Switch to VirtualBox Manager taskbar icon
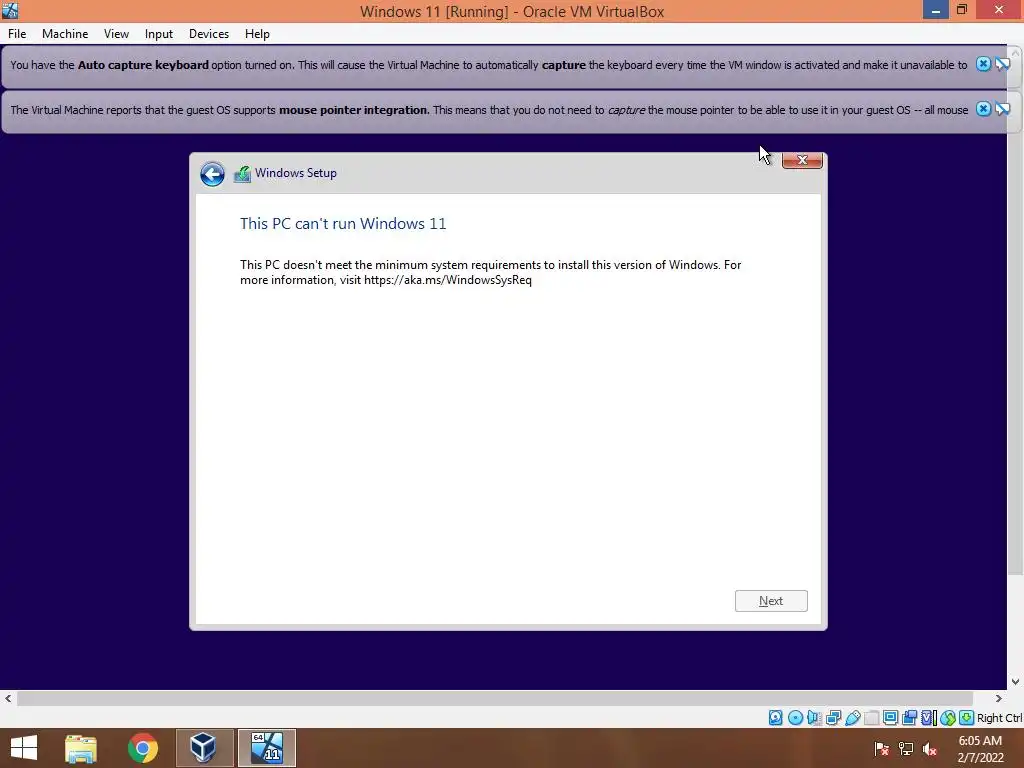 point(204,748)
